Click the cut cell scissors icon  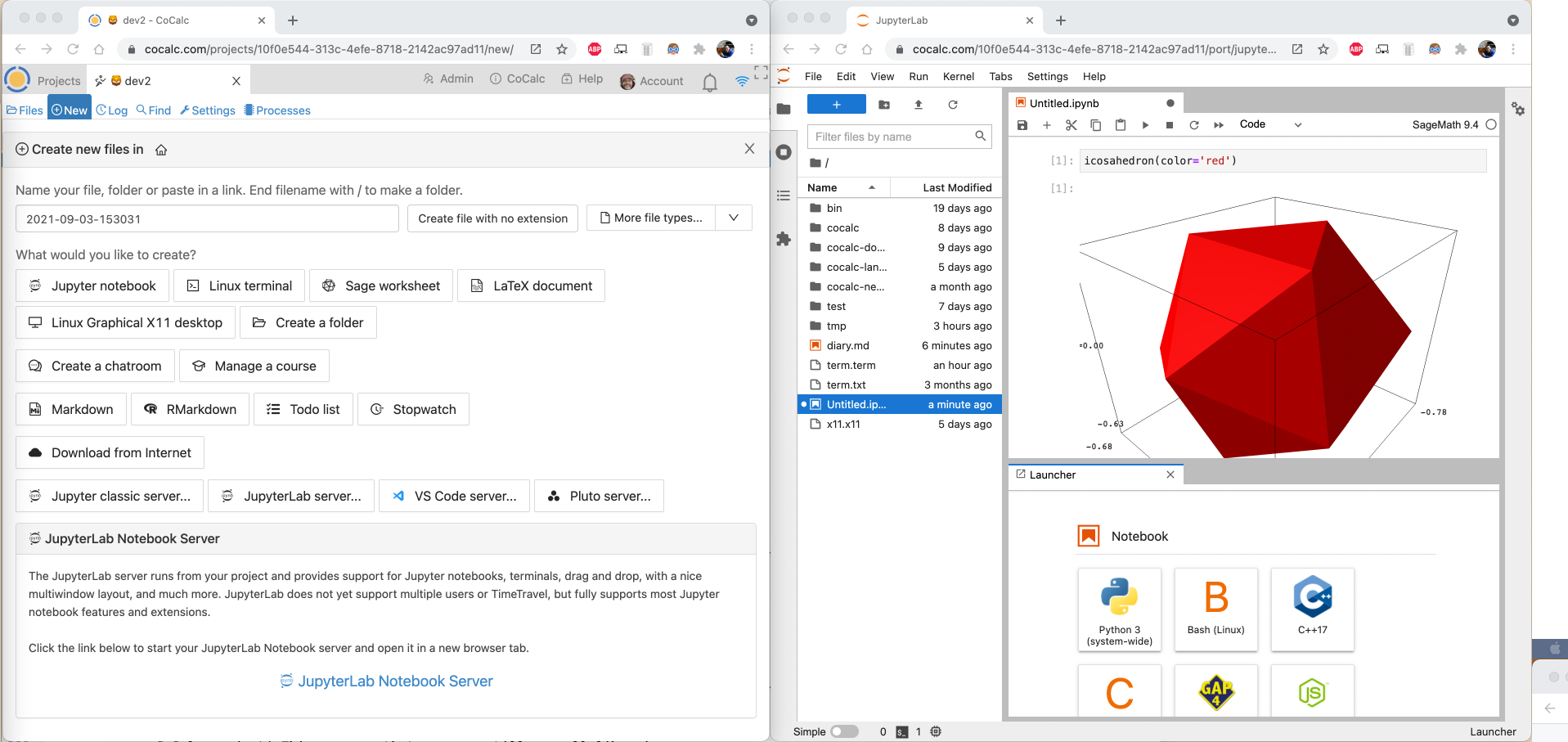click(1071, 125)
